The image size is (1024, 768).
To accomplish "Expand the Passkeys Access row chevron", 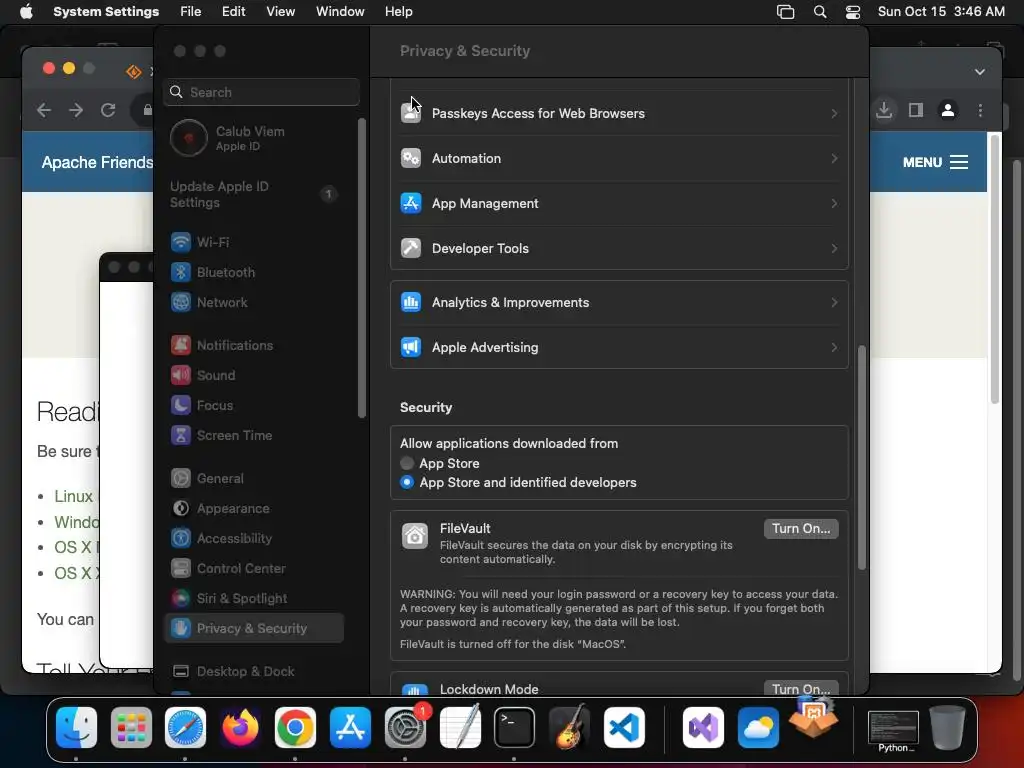I will [x=834, y=114].
